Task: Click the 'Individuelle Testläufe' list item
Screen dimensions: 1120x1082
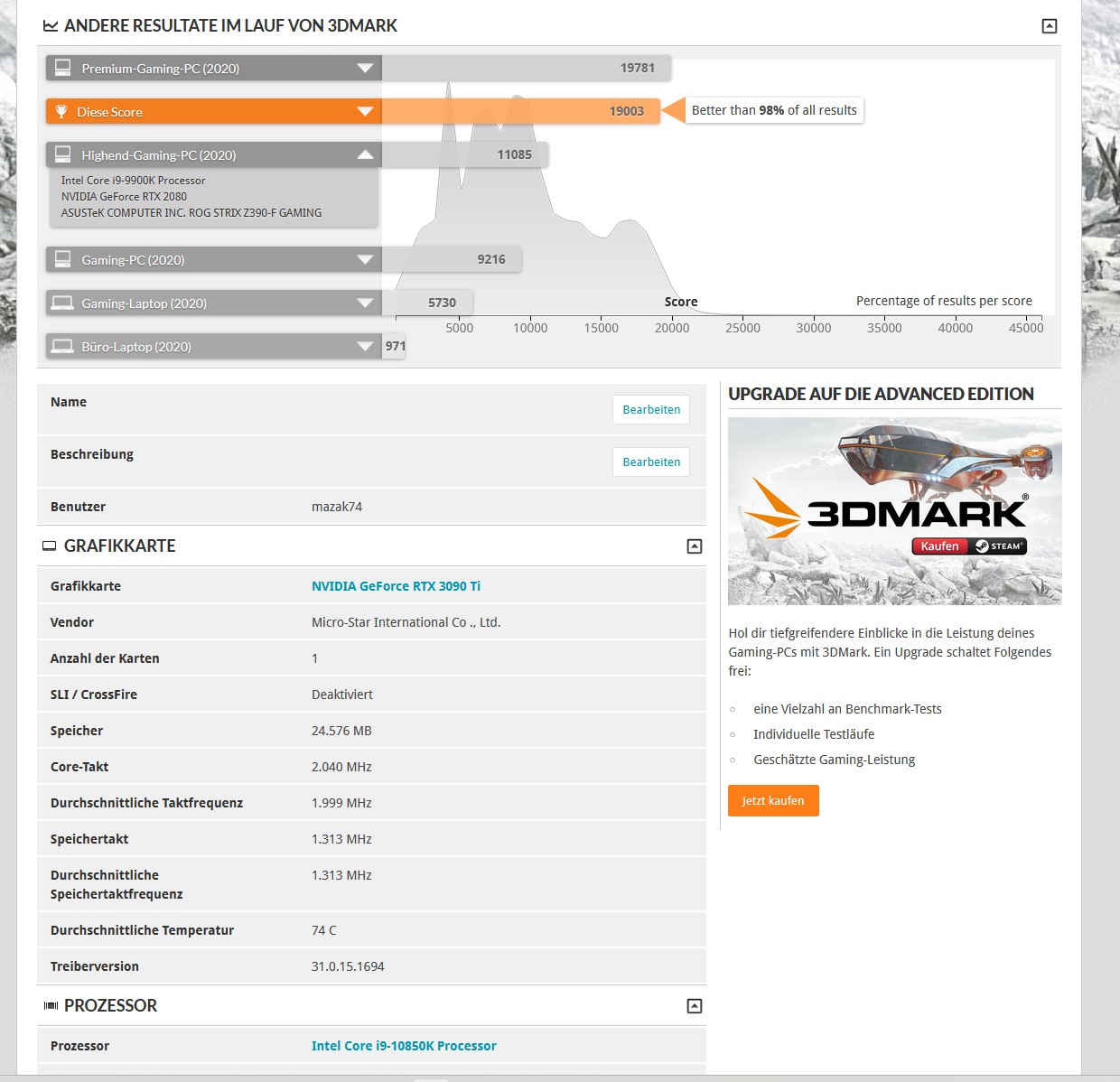Action: pos(814,734)
